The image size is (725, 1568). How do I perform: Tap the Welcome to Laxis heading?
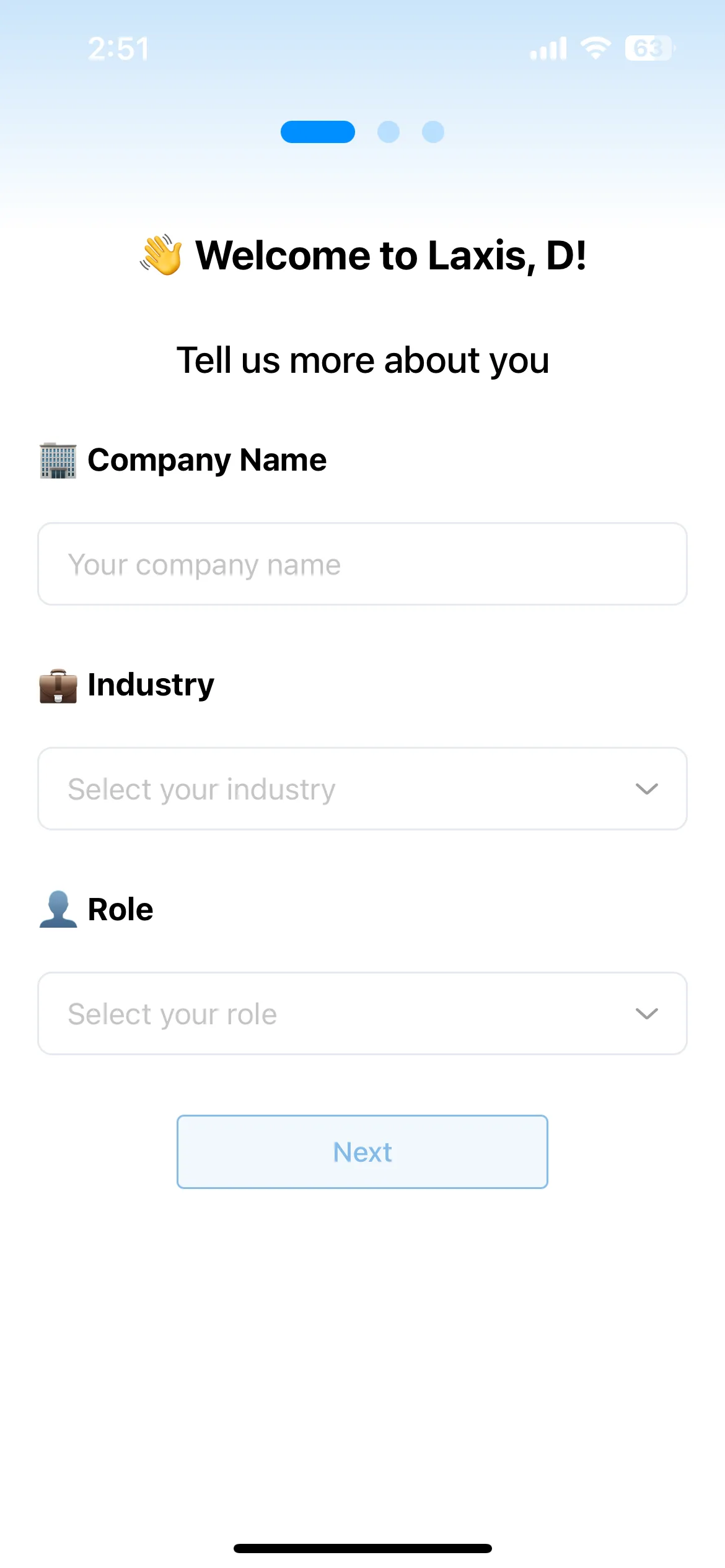pos(391,255)
